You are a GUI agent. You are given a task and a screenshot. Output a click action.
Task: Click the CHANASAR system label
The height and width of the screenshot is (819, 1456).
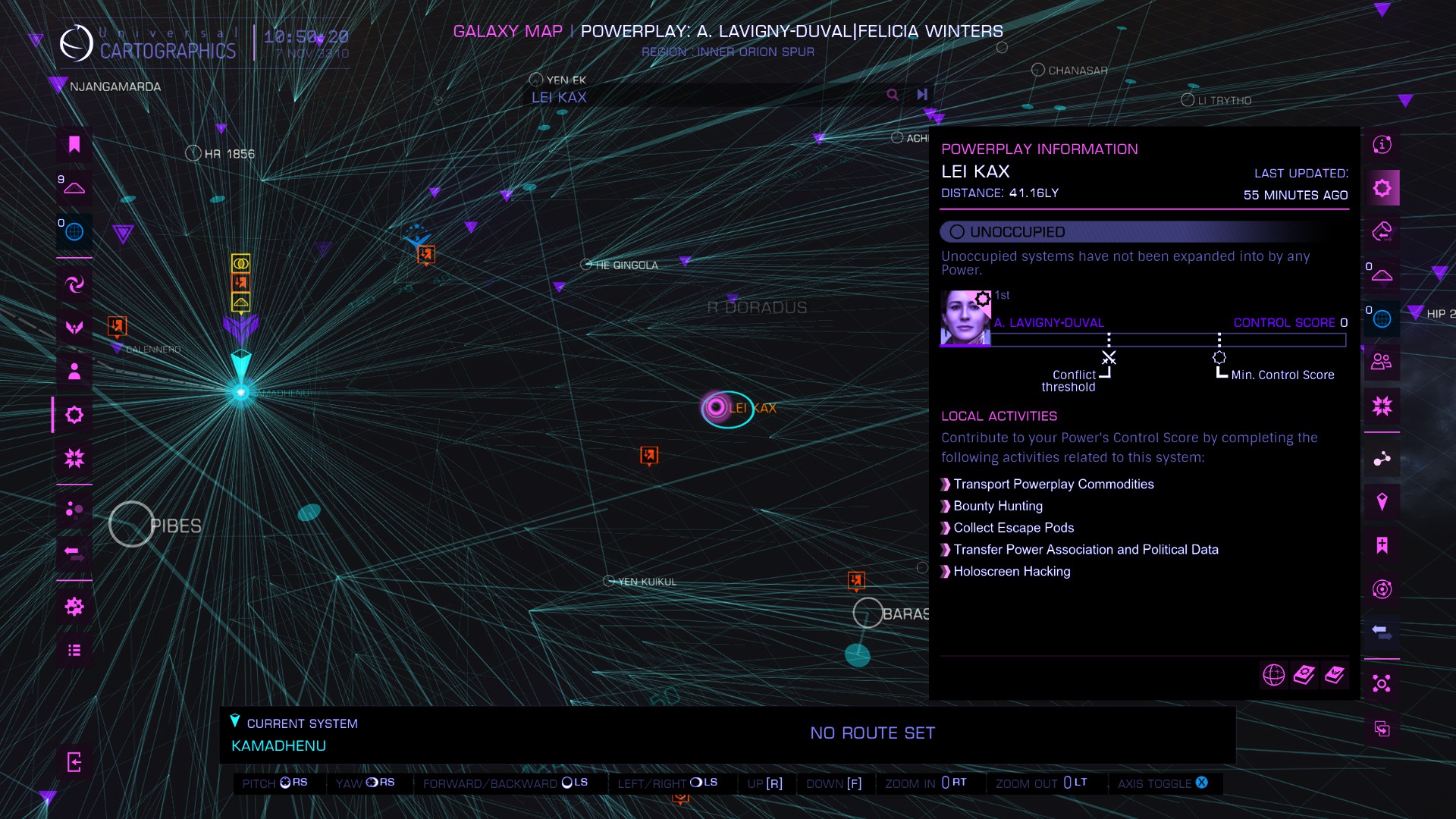pos(1078,71)
